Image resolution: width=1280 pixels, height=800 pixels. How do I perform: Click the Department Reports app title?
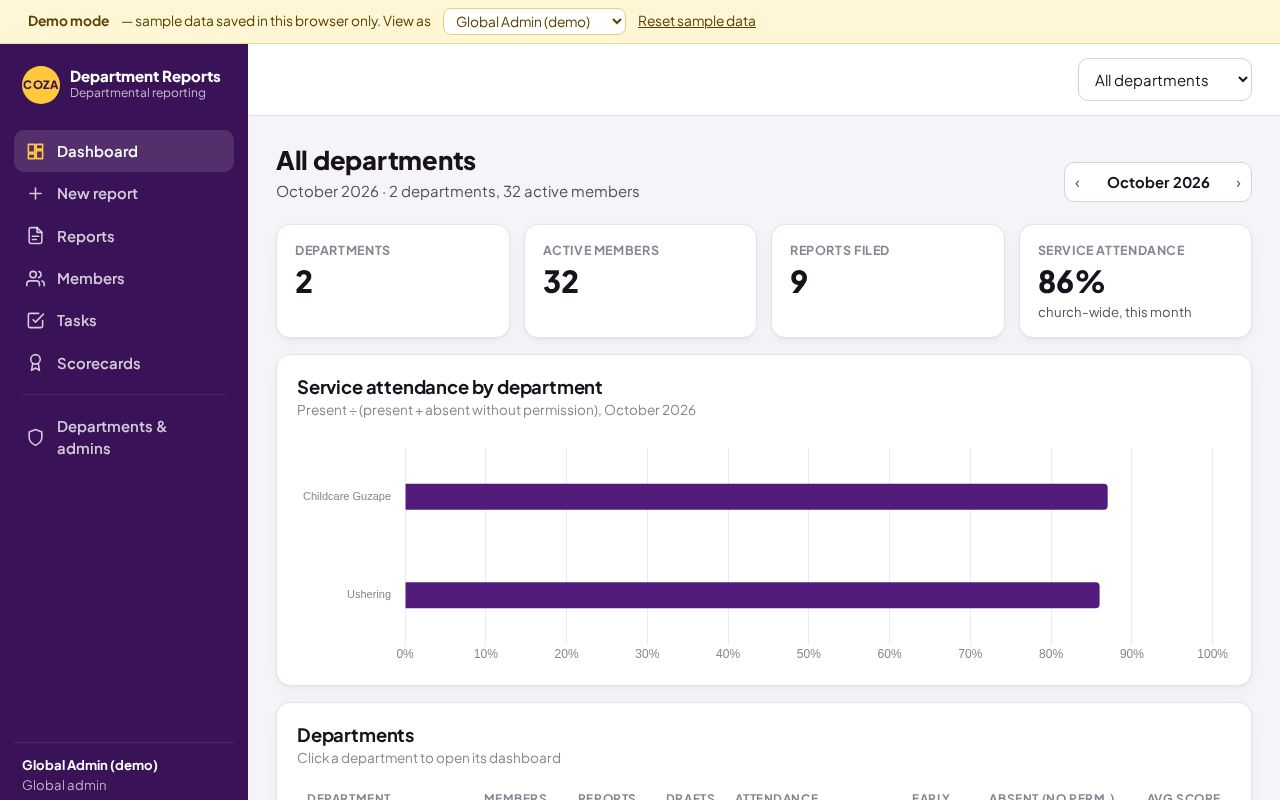[145, 77]
